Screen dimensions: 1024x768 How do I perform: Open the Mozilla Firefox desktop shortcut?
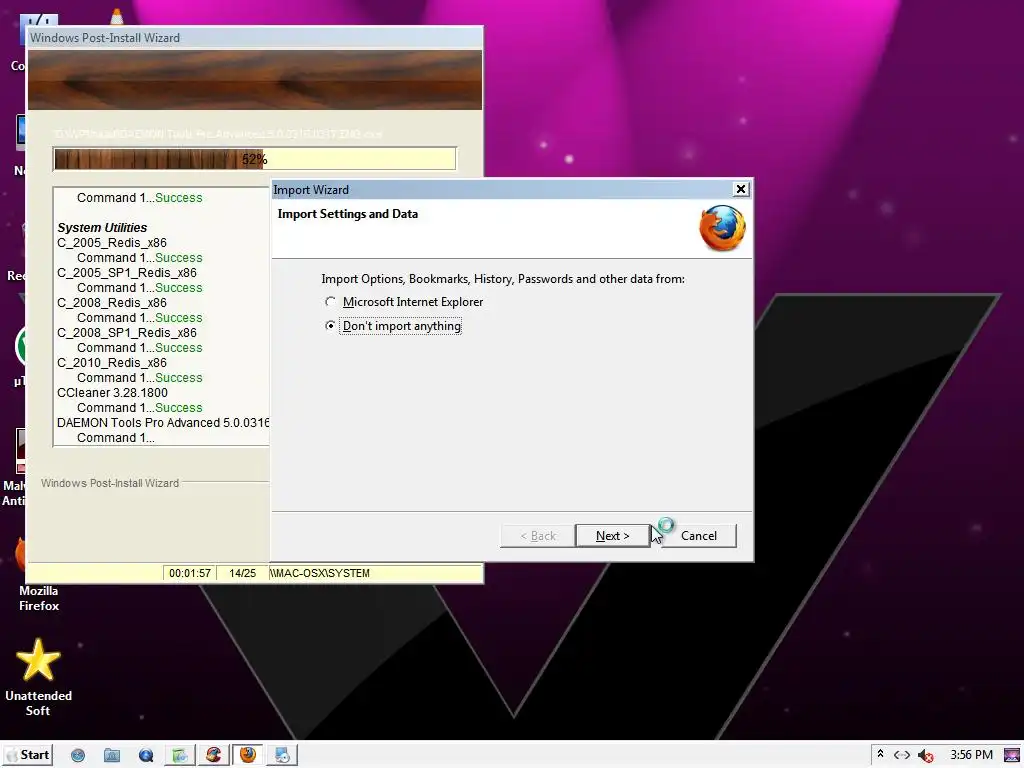coord(38,575)
